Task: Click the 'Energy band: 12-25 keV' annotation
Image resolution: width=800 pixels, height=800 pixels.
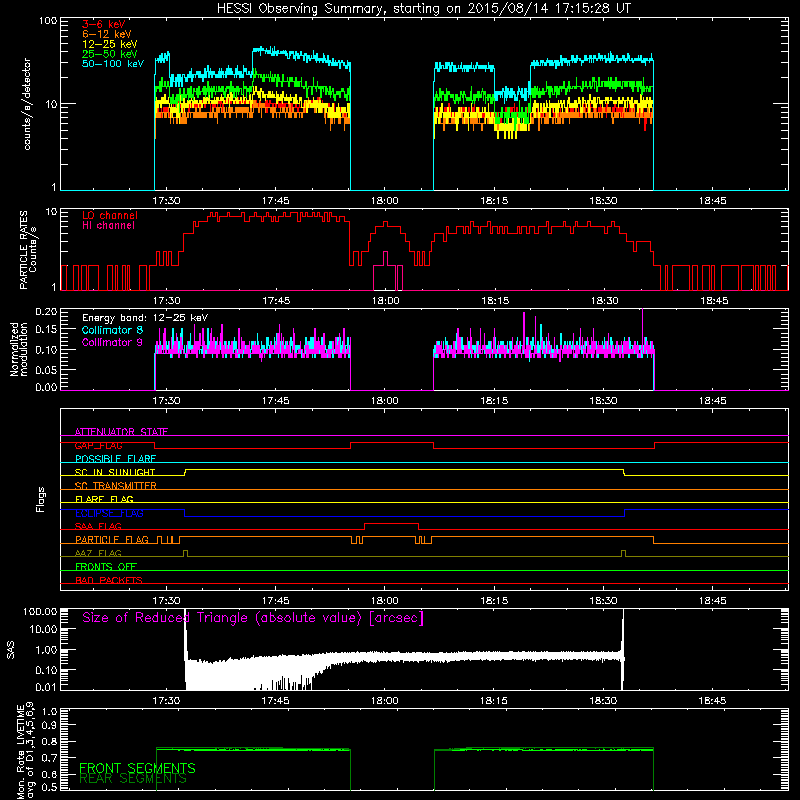Action: tap(145, 318)
